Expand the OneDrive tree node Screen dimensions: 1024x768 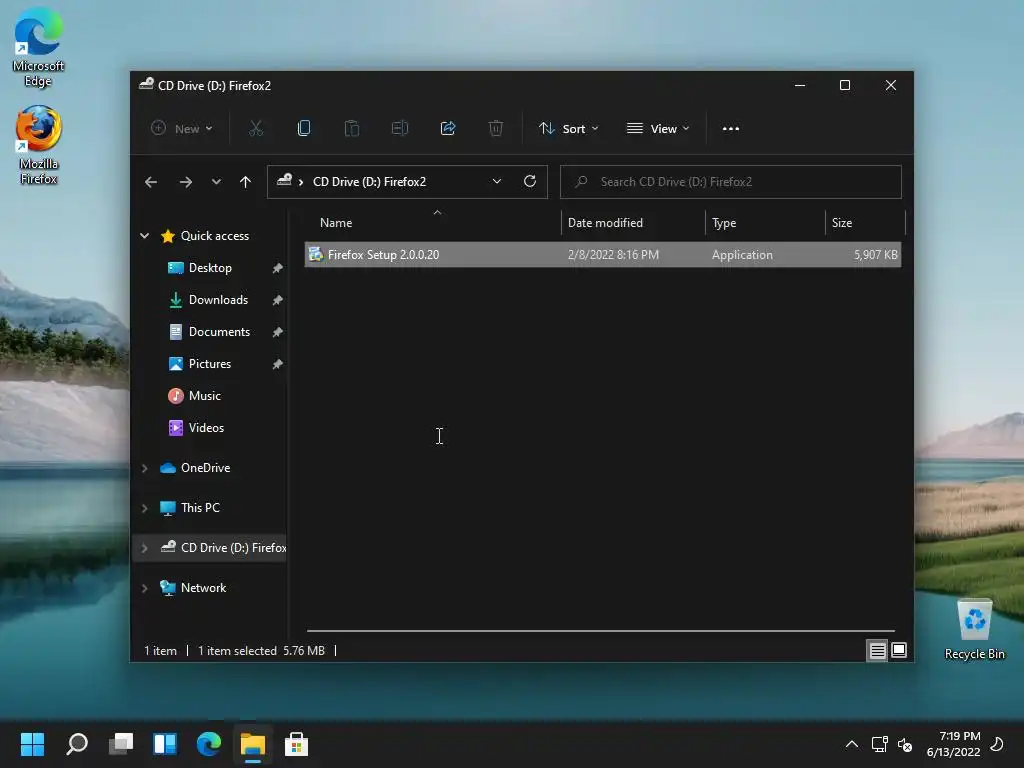145,468
